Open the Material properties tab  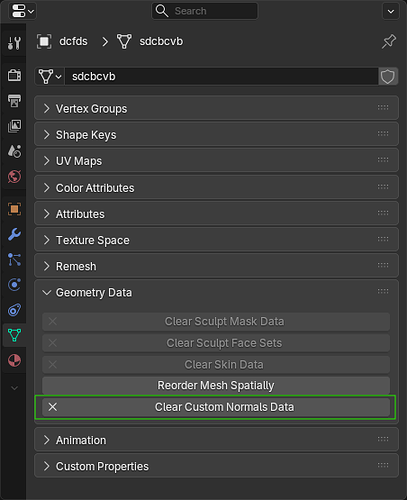pos(14,361)
